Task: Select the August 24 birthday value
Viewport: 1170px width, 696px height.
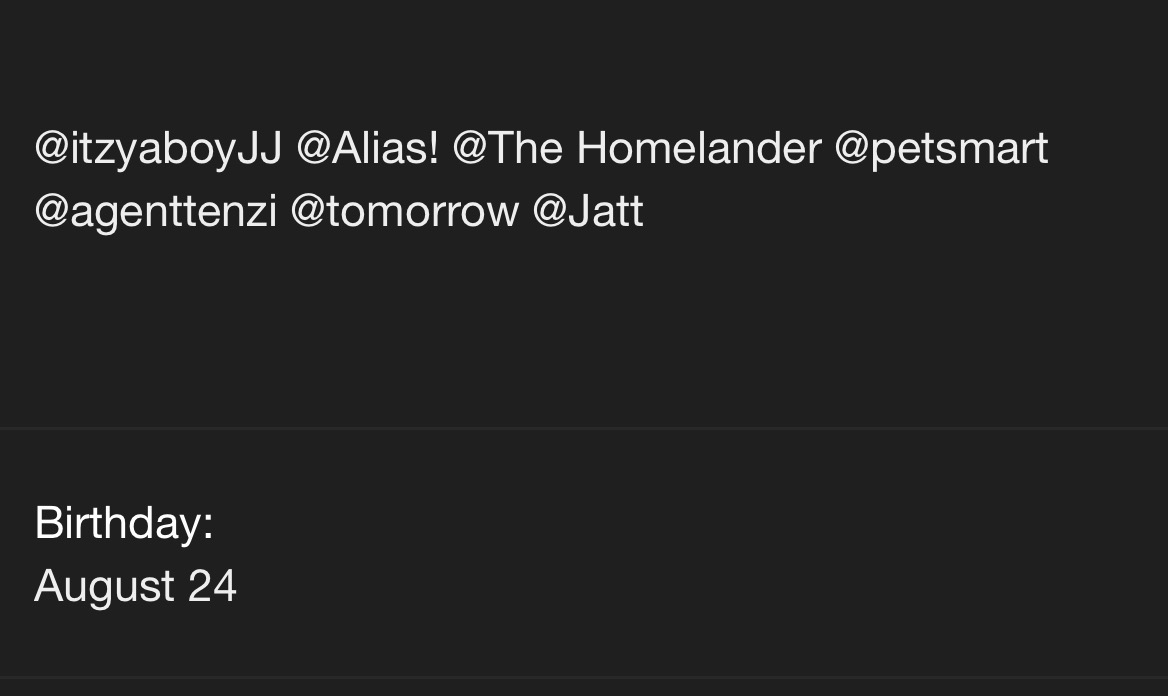Action: click(136, 586)
